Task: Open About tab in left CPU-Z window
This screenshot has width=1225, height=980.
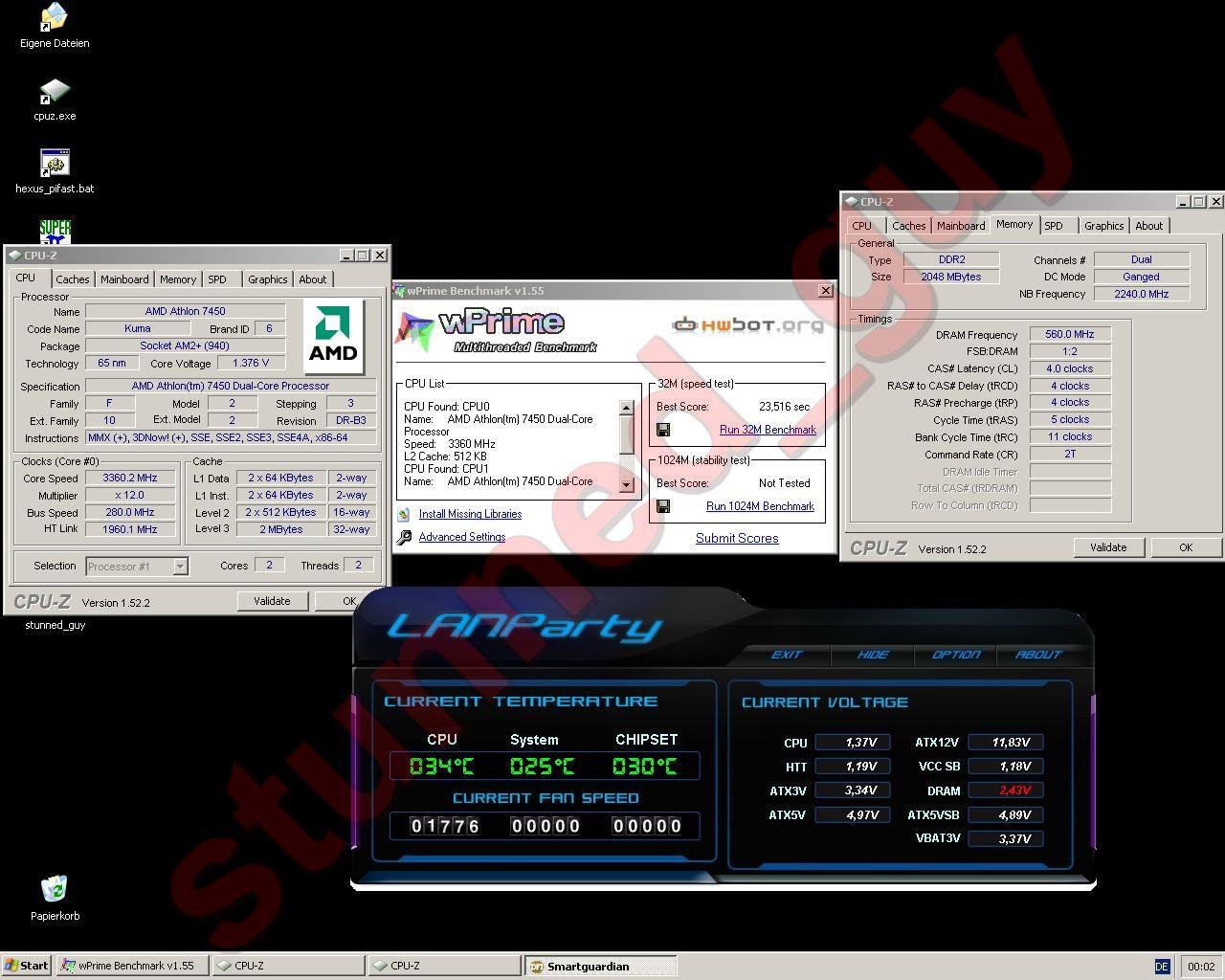Action: [x=312, y=279]
